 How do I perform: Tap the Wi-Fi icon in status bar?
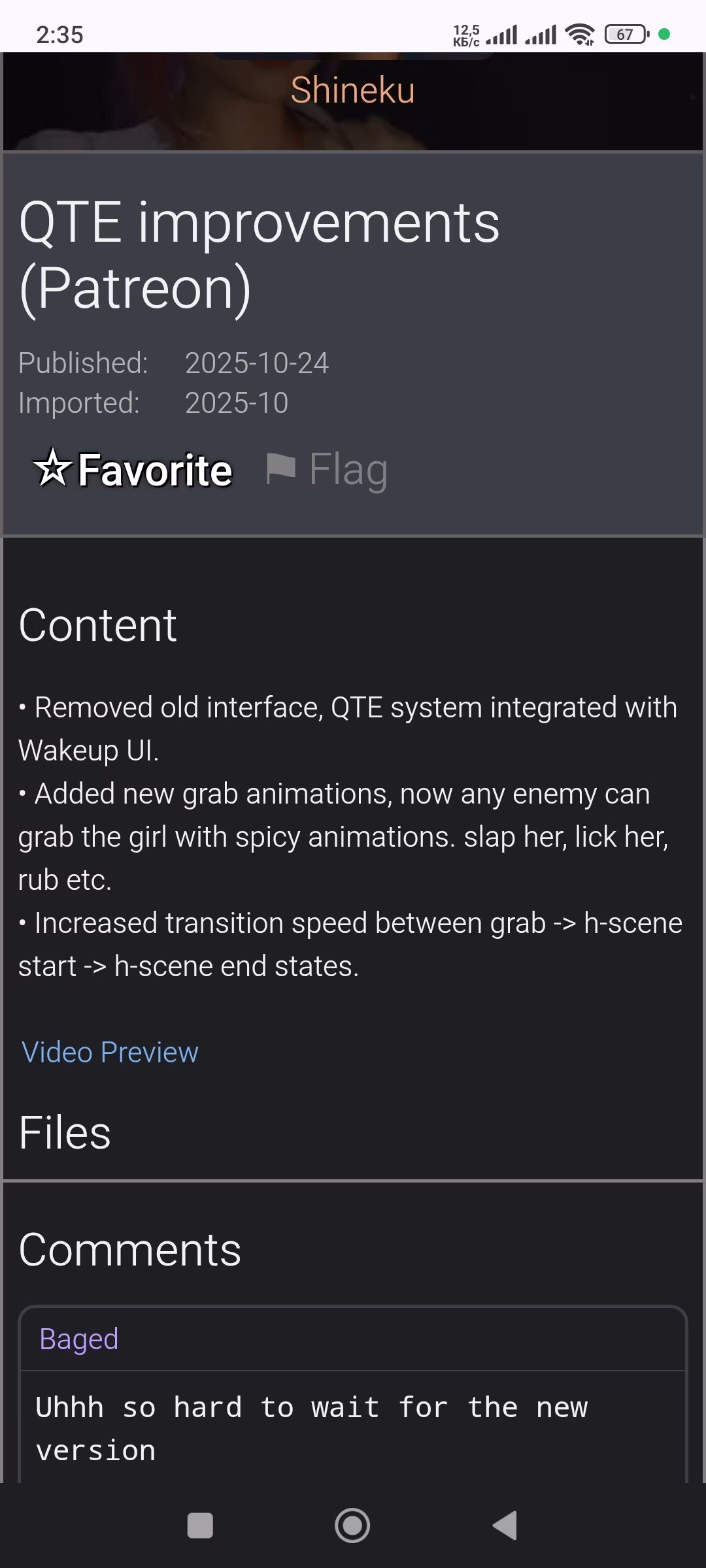(580, 34)
